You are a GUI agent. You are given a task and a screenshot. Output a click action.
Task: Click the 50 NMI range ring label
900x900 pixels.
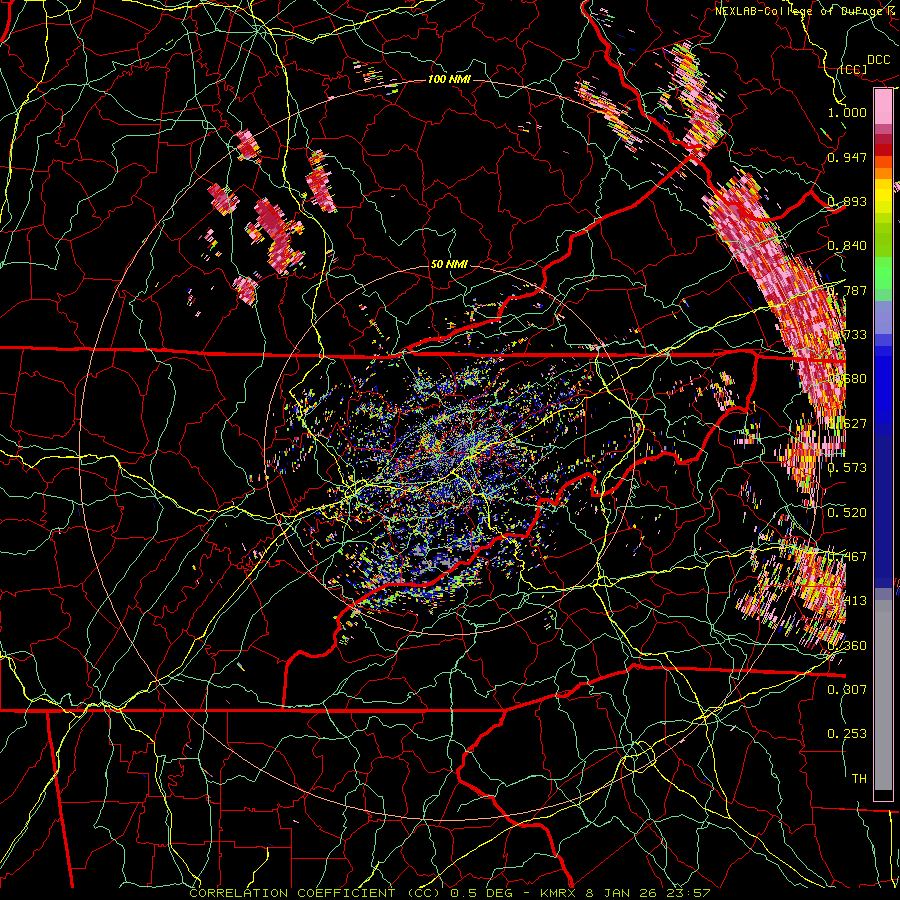pos(449,264)
